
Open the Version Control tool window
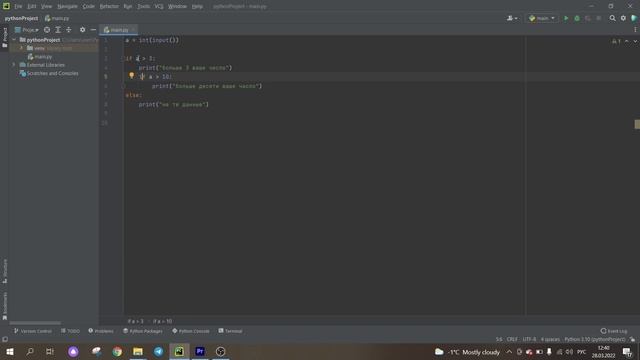[x=33, y=331]
